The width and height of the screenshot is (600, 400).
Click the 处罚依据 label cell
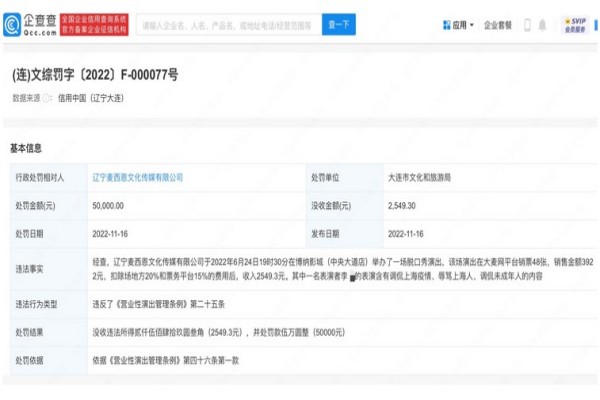(x=49, y=361)
